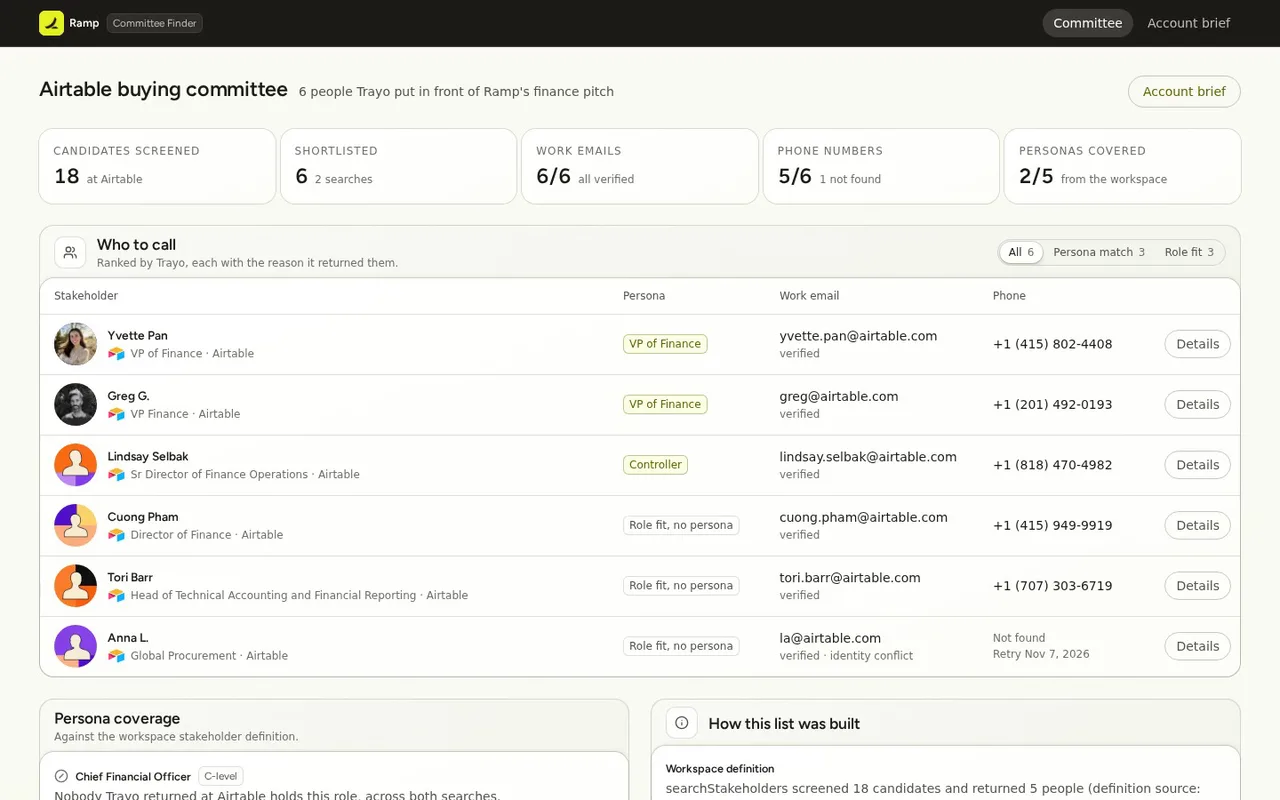This screenshot has height=800, width=1280.
Task: Filter list by Persona match
Action: [1099, 252]
